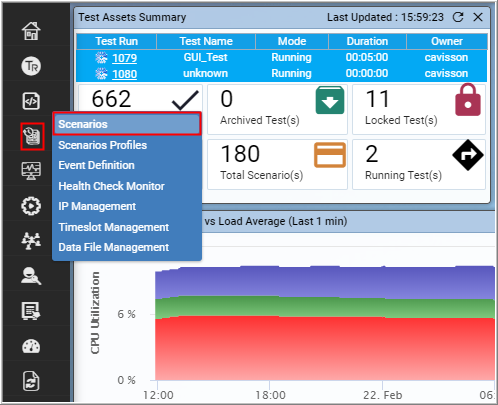Click the file sync icon in sidebar
498x405 pixels.
(x=31, y=381)
